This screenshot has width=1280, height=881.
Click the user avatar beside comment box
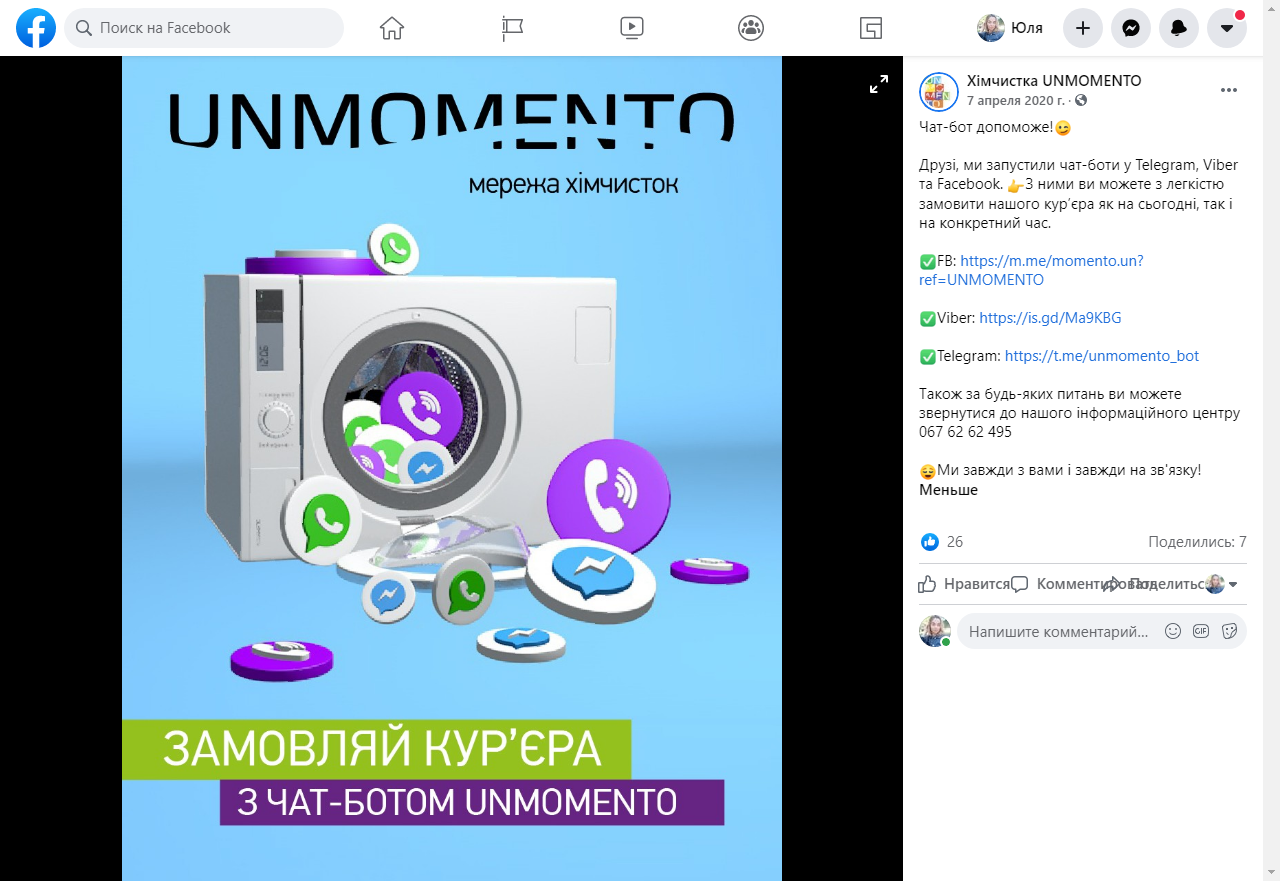pyautogui.click(x=935, y=631)
